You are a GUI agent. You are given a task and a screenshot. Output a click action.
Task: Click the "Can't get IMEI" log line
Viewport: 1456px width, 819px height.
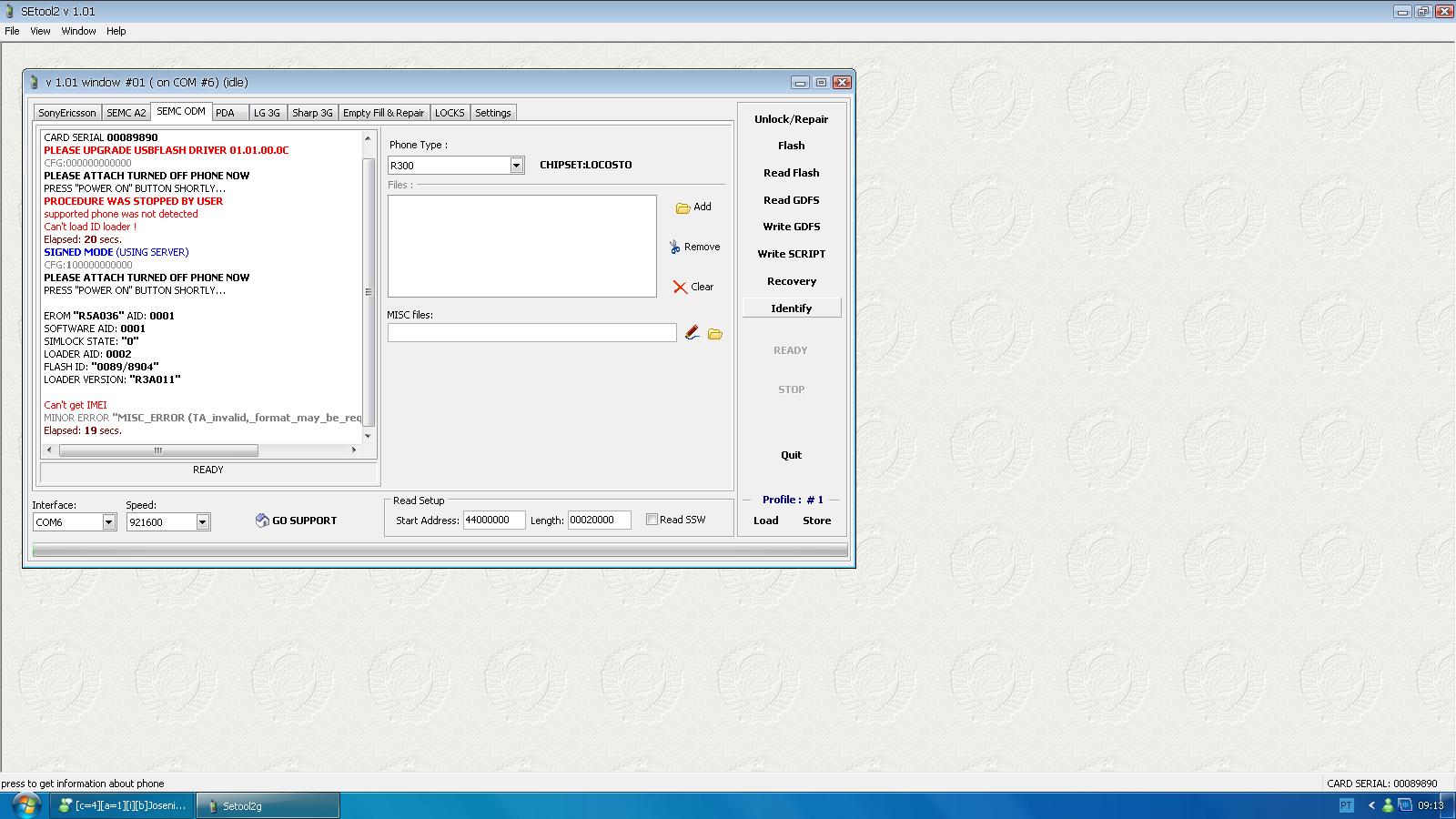pyautogui.click(x=76, y=405)
